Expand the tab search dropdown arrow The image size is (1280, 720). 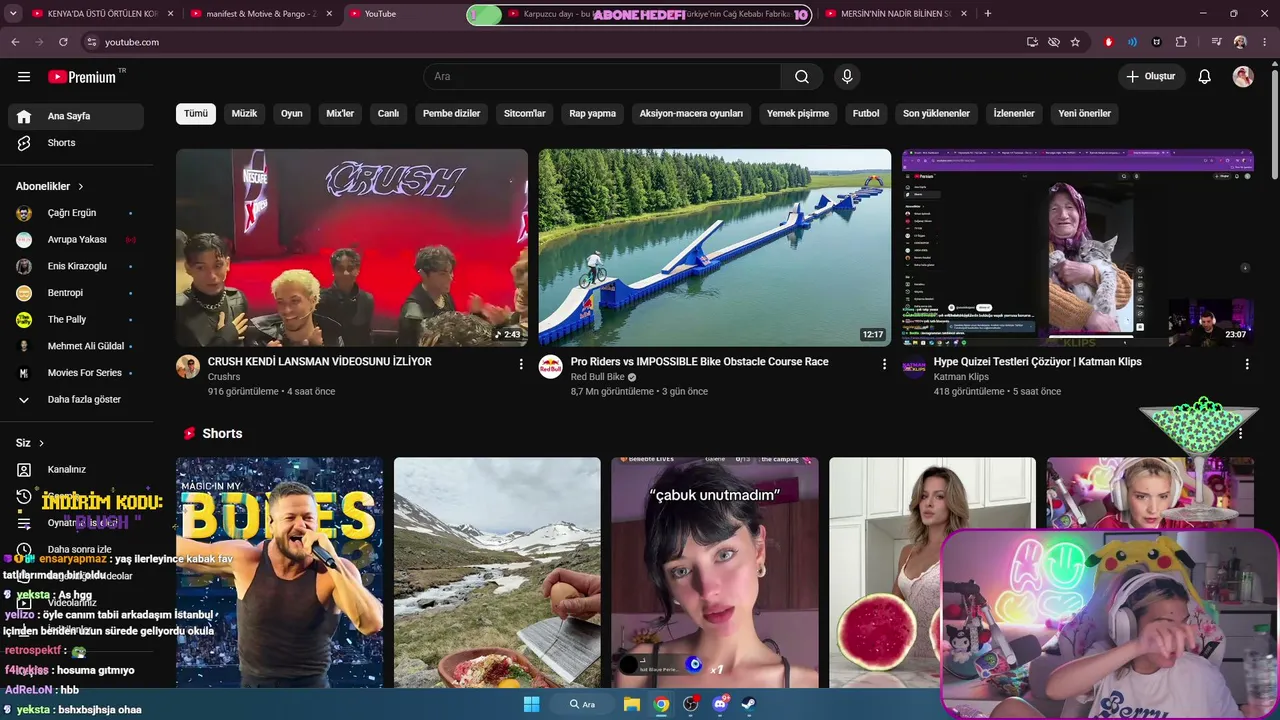[x=13, y=14]
